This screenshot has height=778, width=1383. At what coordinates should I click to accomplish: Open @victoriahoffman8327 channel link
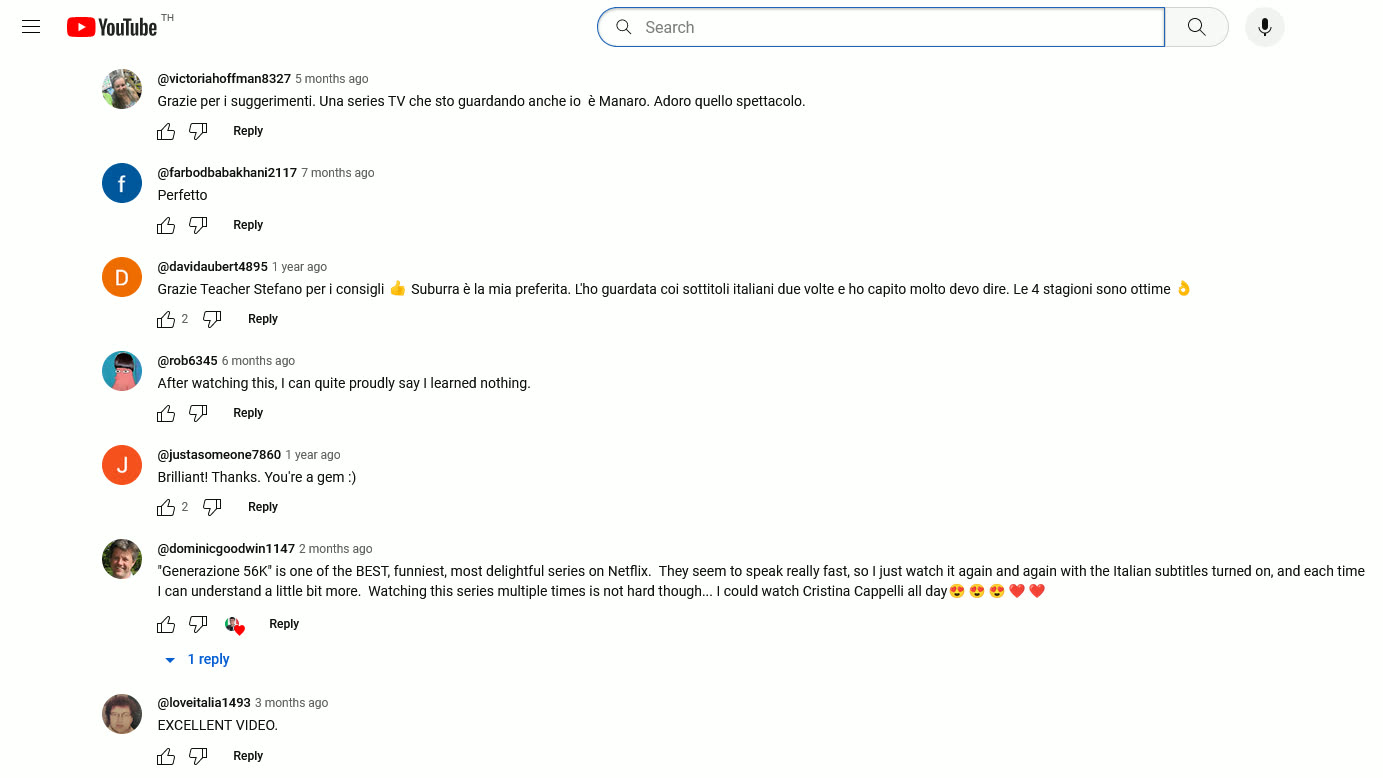point(224,79)
